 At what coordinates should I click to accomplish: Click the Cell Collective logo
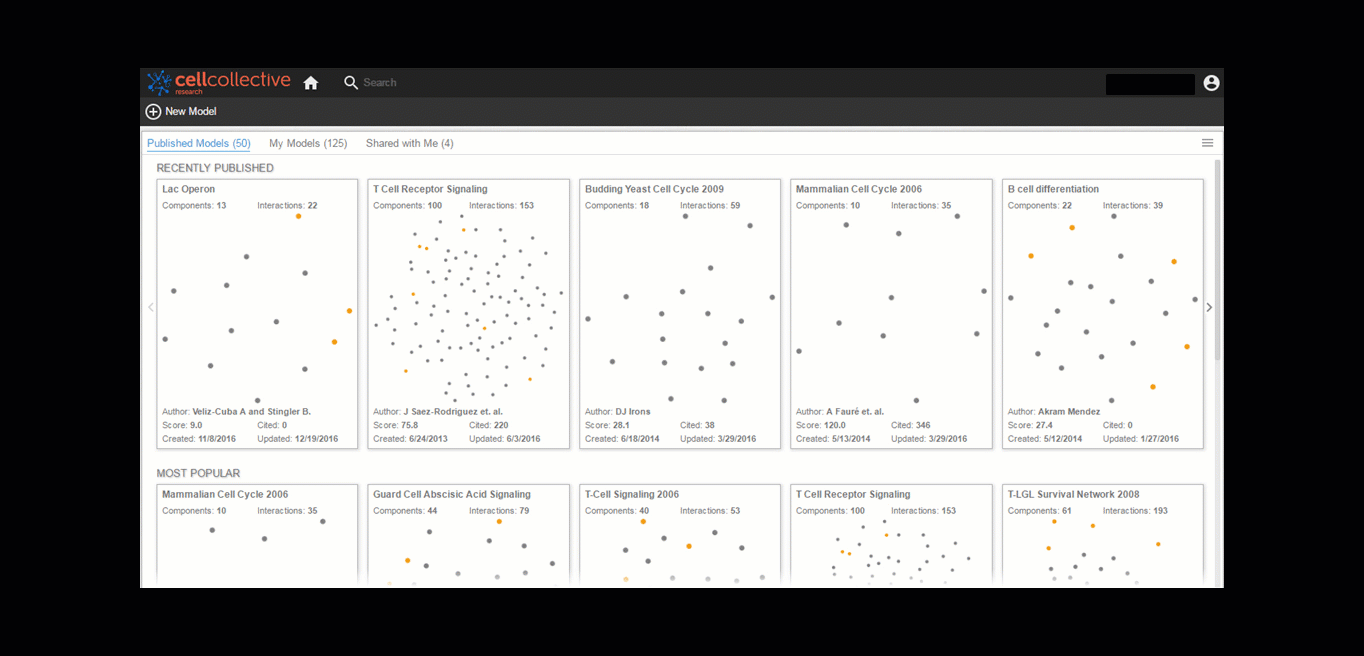(x=219, y=82)
